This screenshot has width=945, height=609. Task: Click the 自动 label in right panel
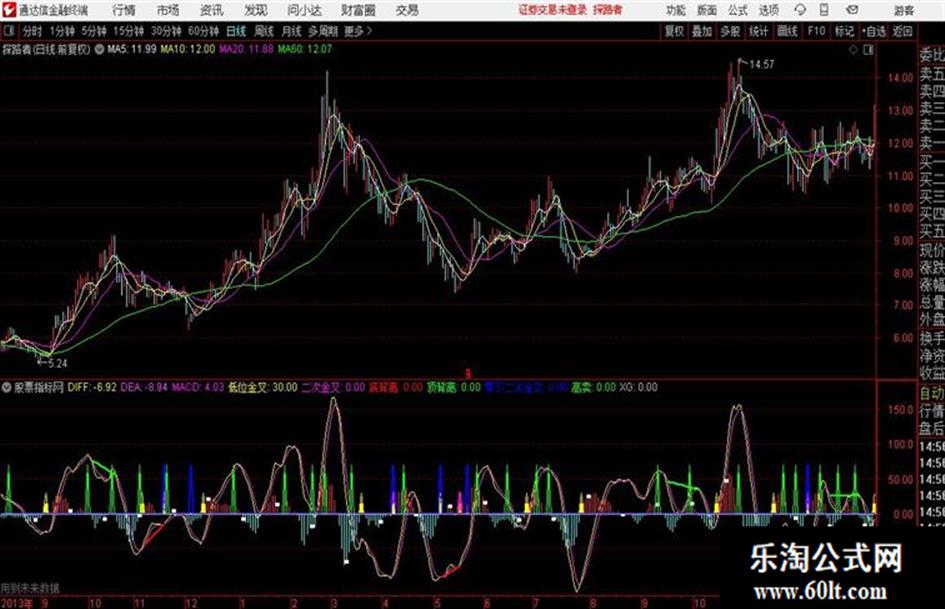pos(932,394)
